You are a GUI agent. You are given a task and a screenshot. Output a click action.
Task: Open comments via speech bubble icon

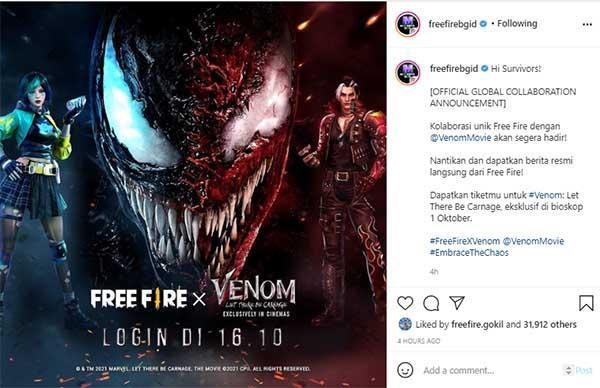pos(431,303)
